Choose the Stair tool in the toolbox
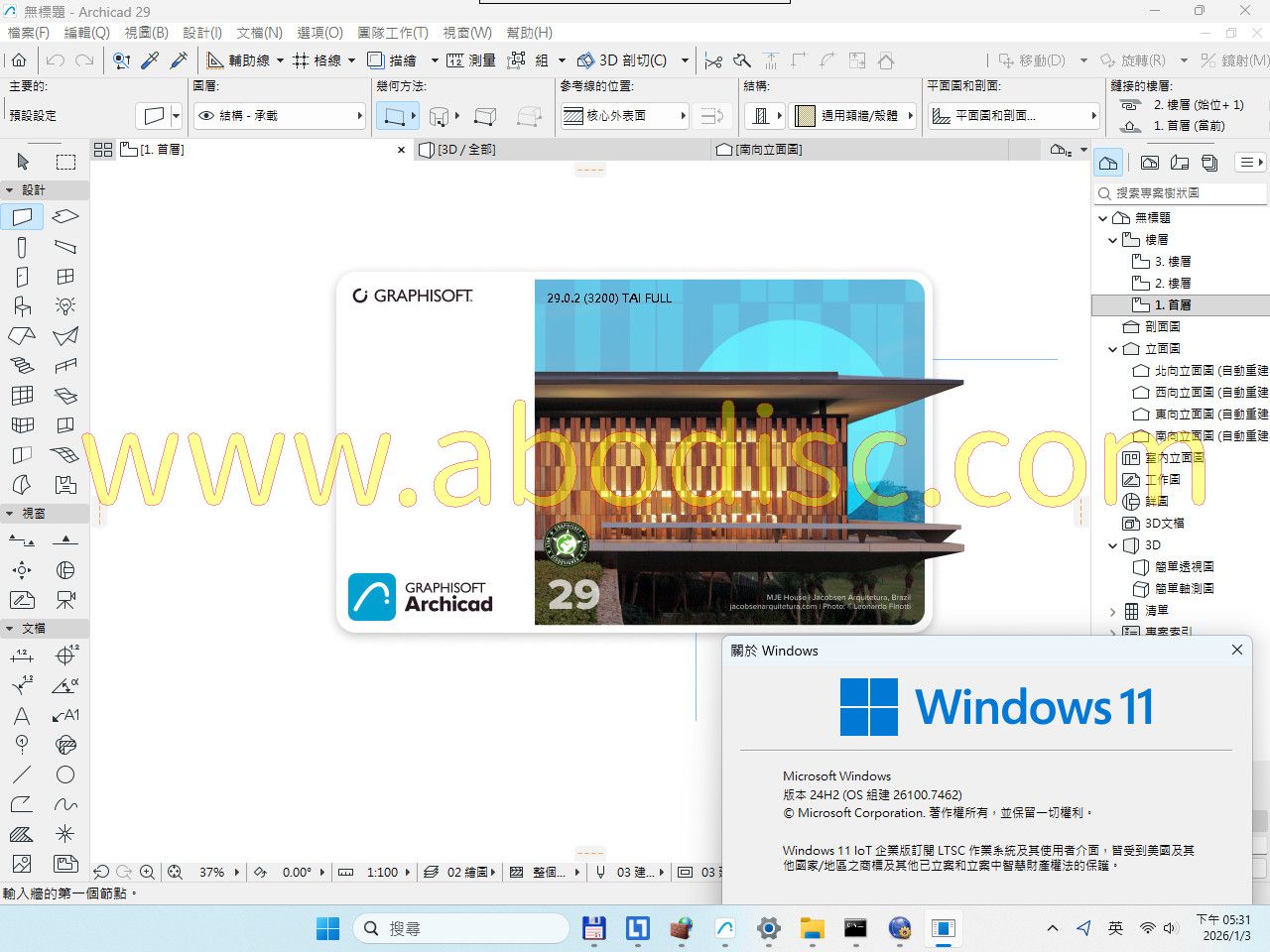The width and height of the screenshot is (1270, 952). [22, 365]
